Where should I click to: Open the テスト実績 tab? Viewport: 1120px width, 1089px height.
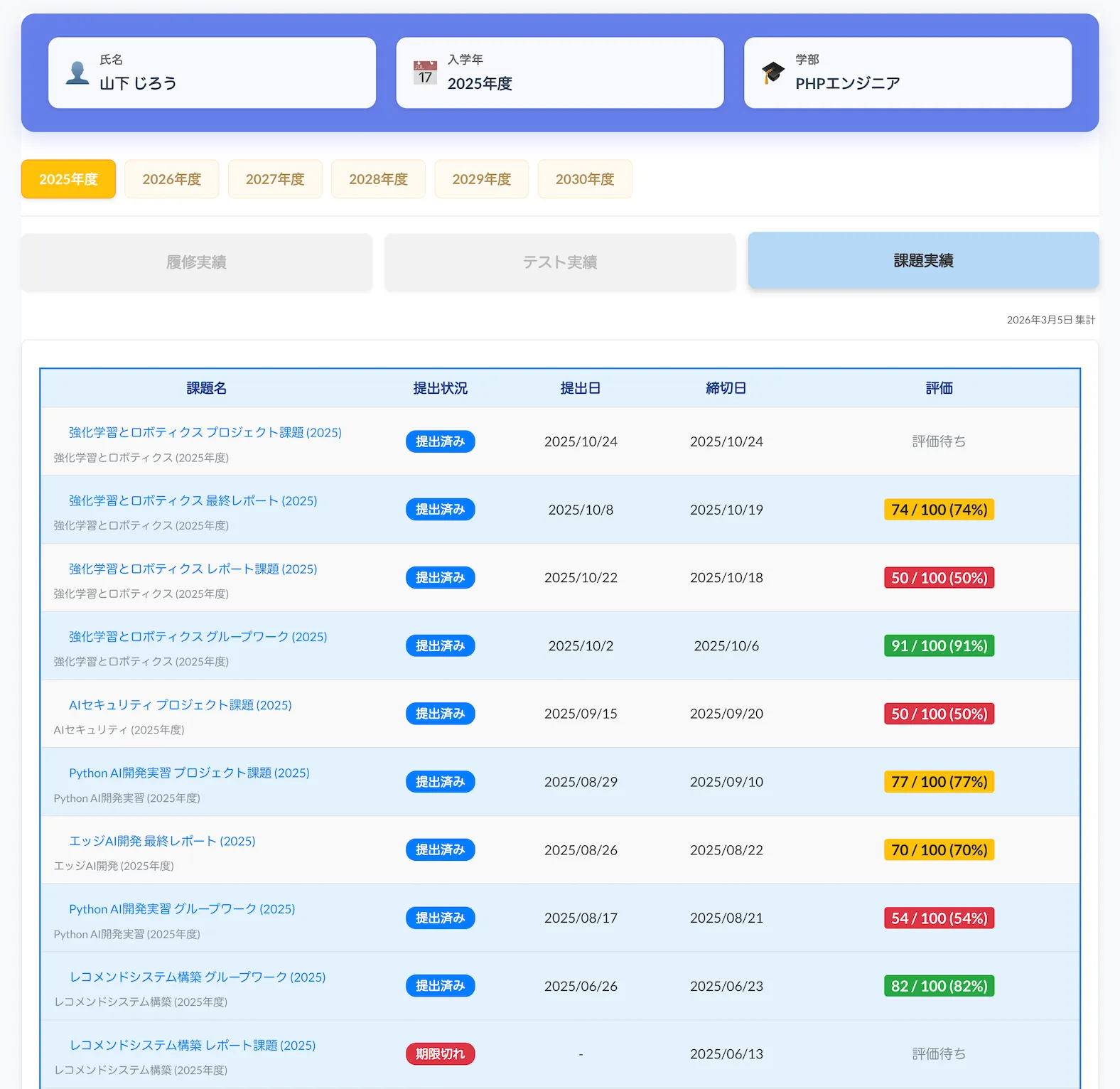560,262
